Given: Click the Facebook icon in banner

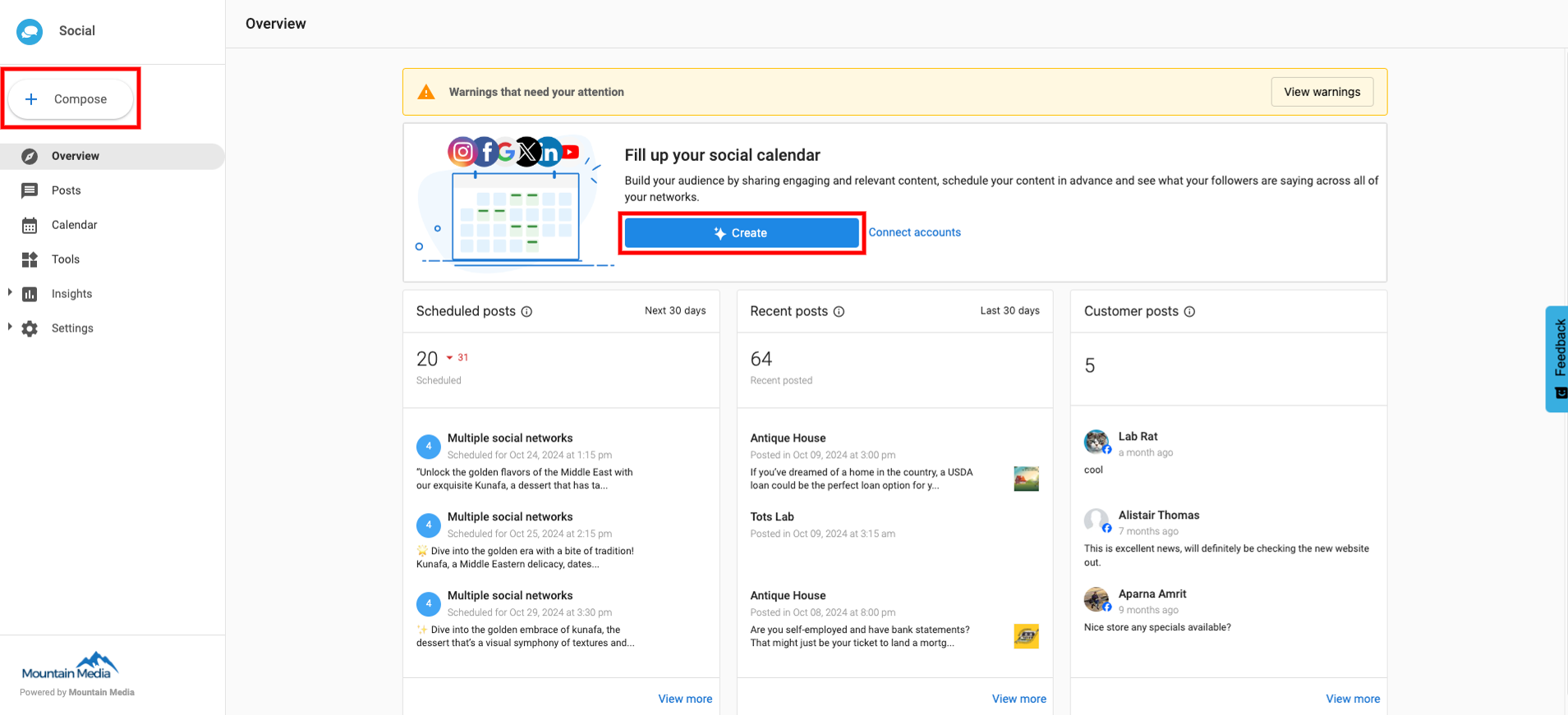Looking at the screenshot, I should tap(486, 152).
